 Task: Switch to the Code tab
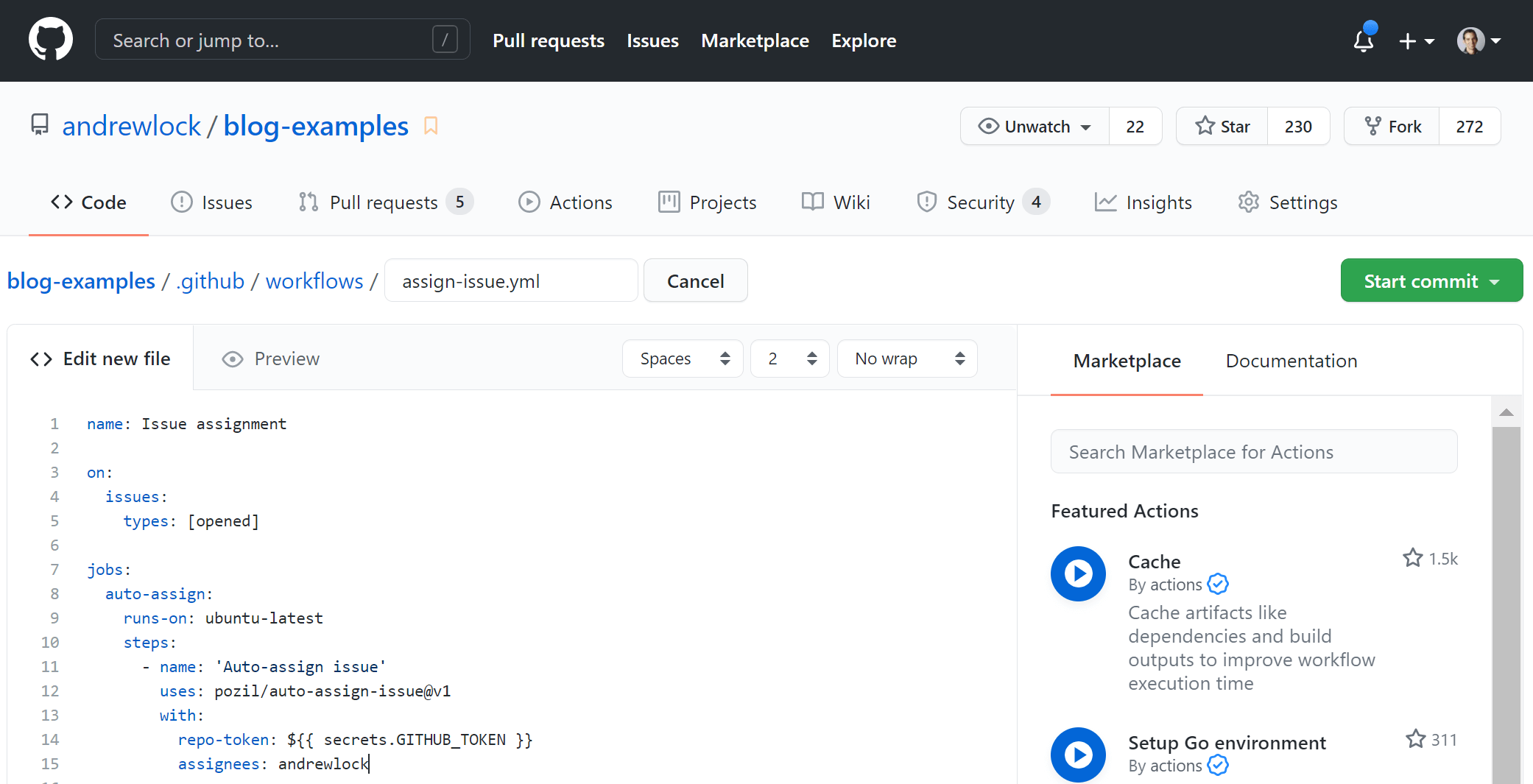coord(88,202)
